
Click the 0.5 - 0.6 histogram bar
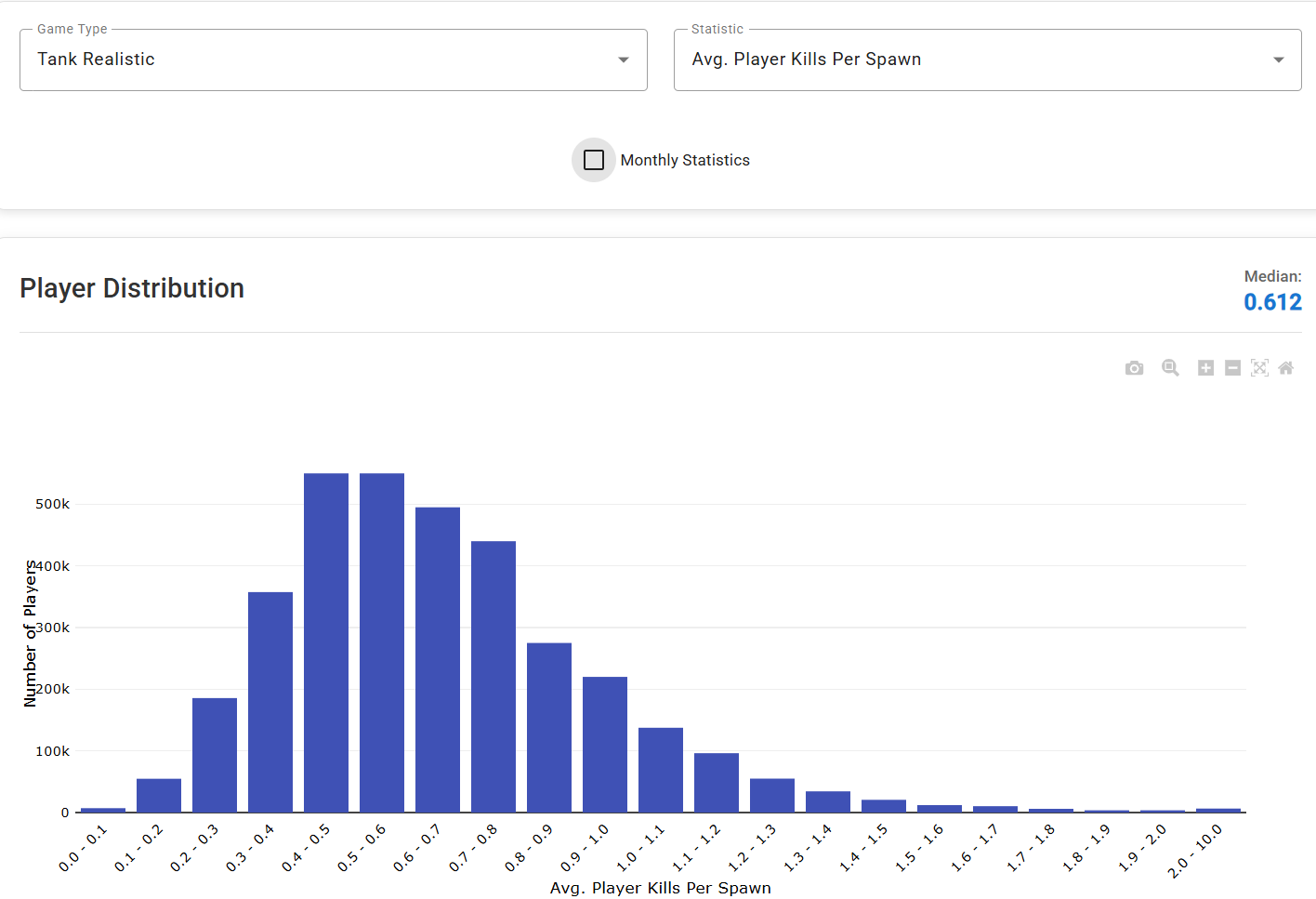pyautogui.click(x=382, y=642)
